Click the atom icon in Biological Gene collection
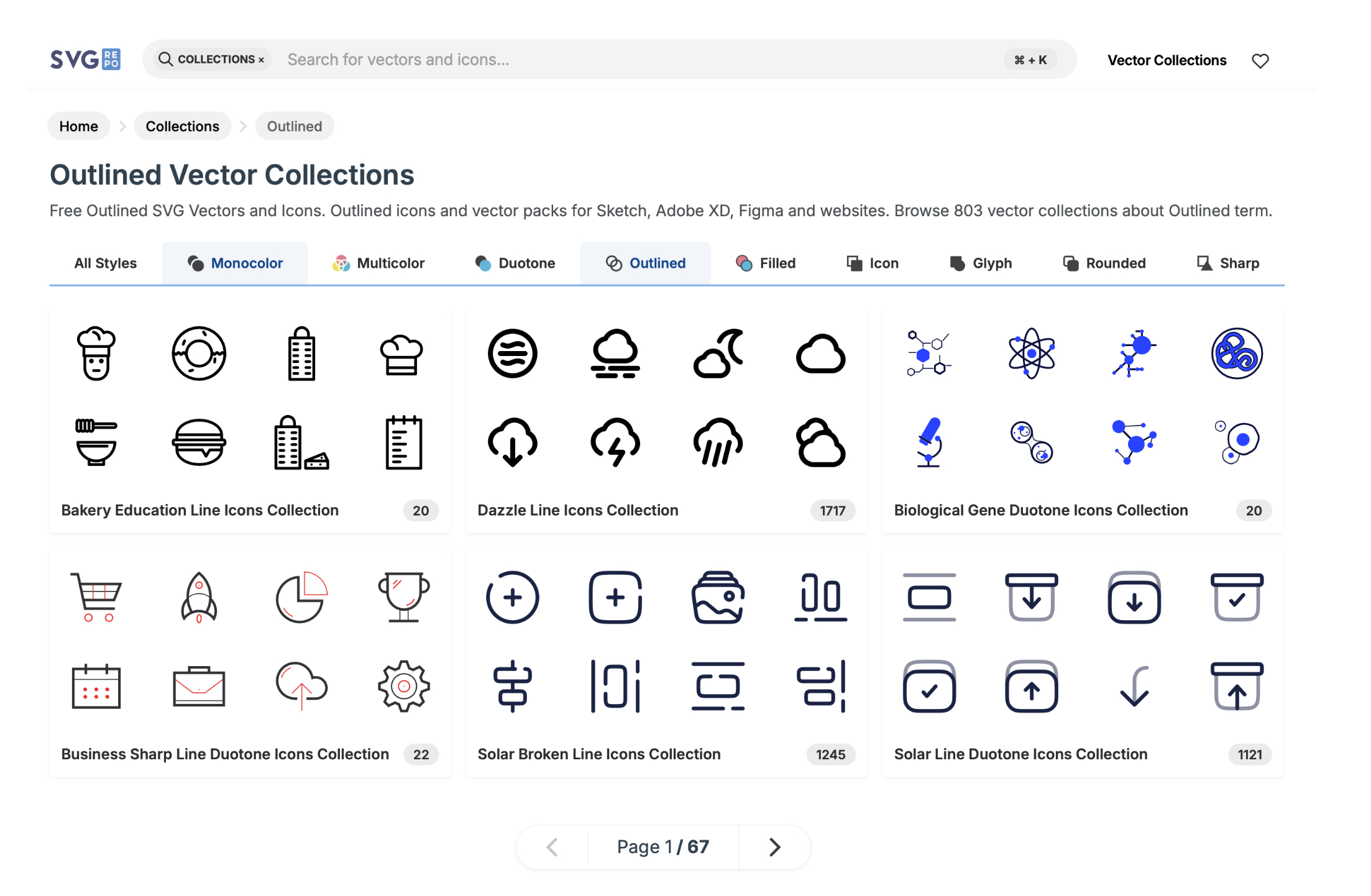Viewport: 1371px width, 896px height. tap(1030, 354)
